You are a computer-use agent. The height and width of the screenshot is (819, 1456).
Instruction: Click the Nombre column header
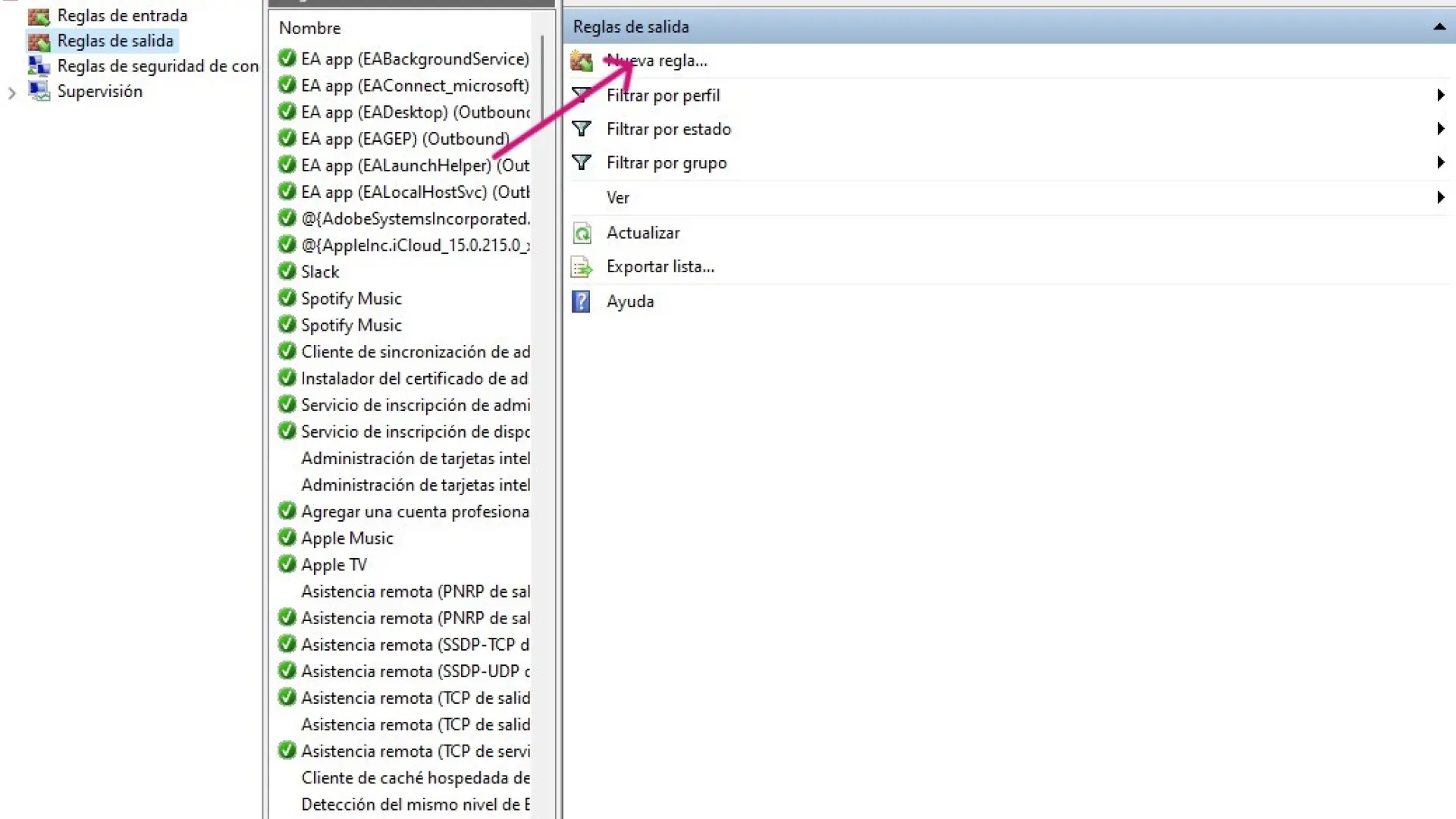click(x=310, y=28)
